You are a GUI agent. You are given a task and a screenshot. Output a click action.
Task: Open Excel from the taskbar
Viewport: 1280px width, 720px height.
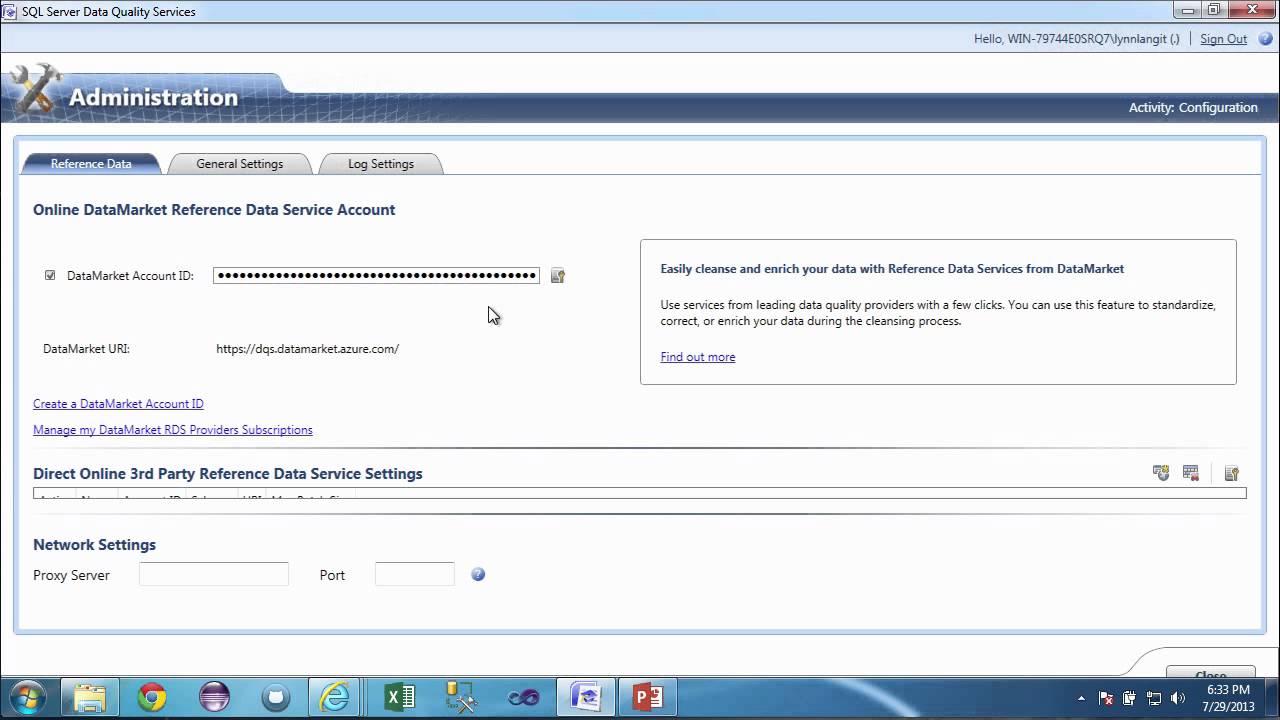point(400,697)
